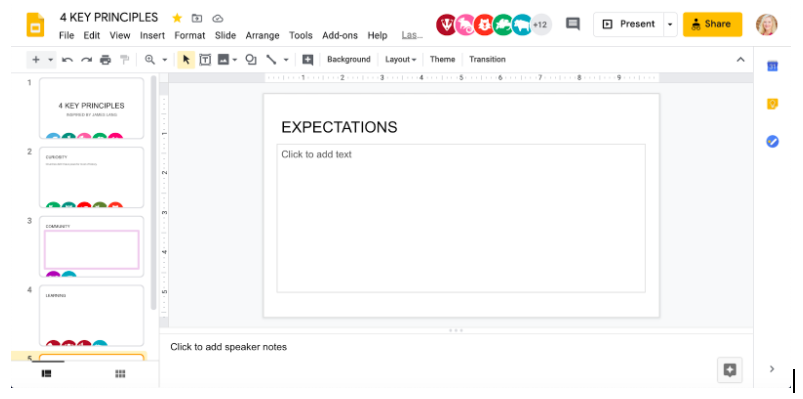The height and width of the screenshot is (399, 803).
Task: Click the Theme button
Action: [442, 59]
